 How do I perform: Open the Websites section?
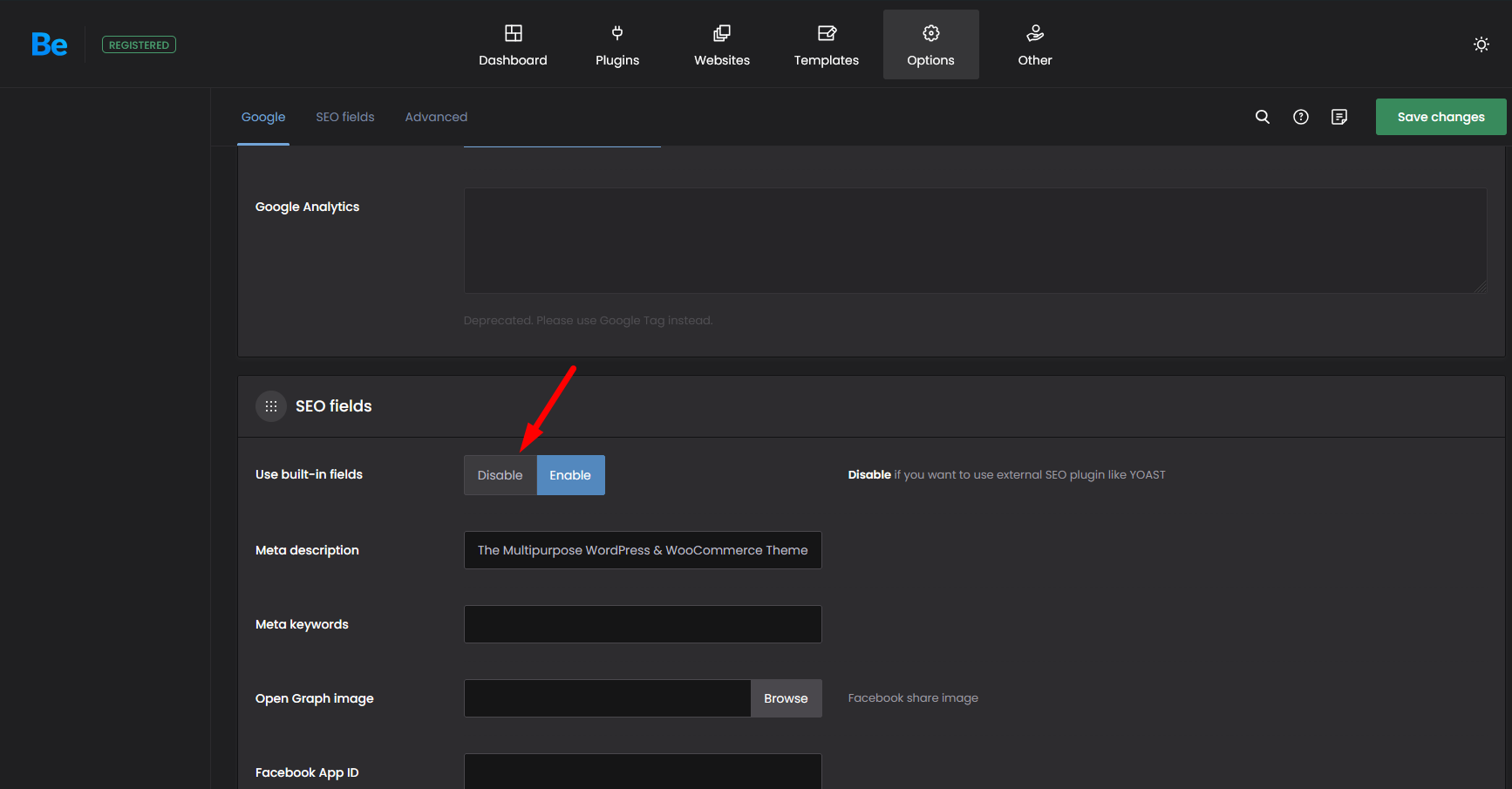[x=722, y=44]
